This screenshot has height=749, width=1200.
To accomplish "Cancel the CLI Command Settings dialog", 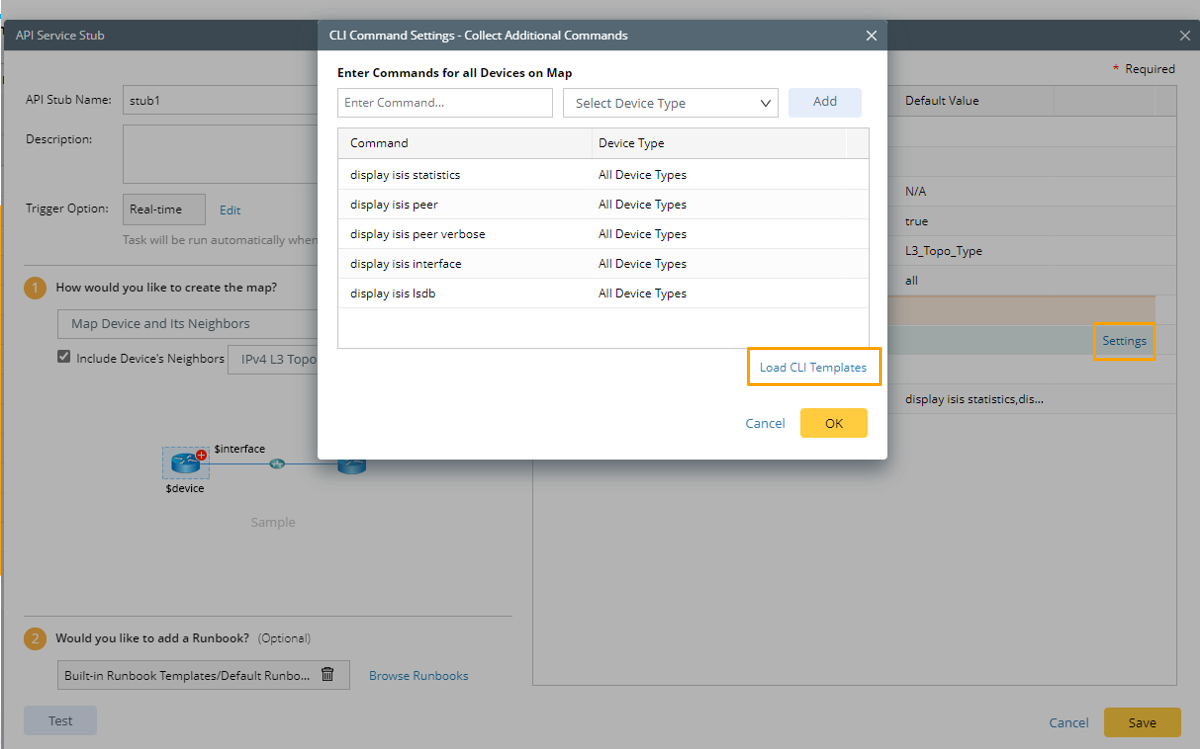I will pos(765,423).
